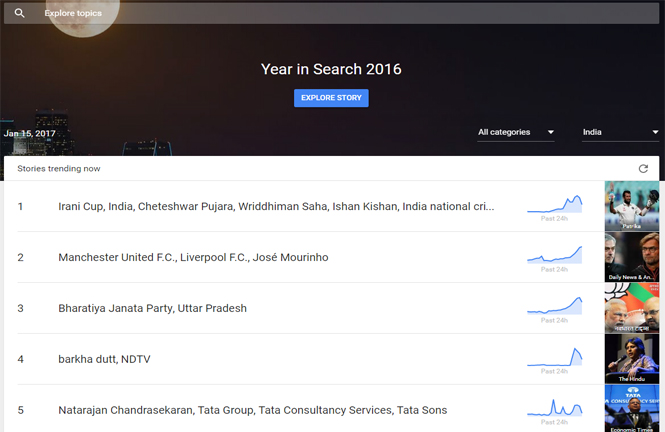Click the Bharatiya Janata Party trend sparkline
The height and width of the screenshot is (432, 665).
coord(554,306)
